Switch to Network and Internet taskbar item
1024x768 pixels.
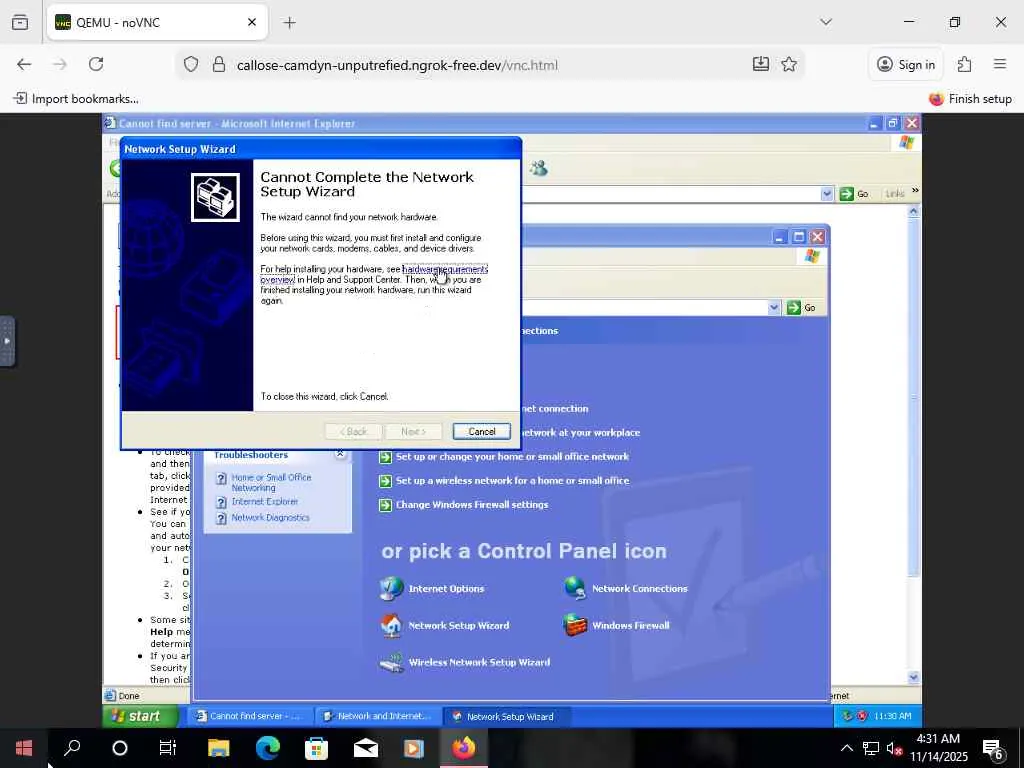pyautogui.click(x=377, y=716)
